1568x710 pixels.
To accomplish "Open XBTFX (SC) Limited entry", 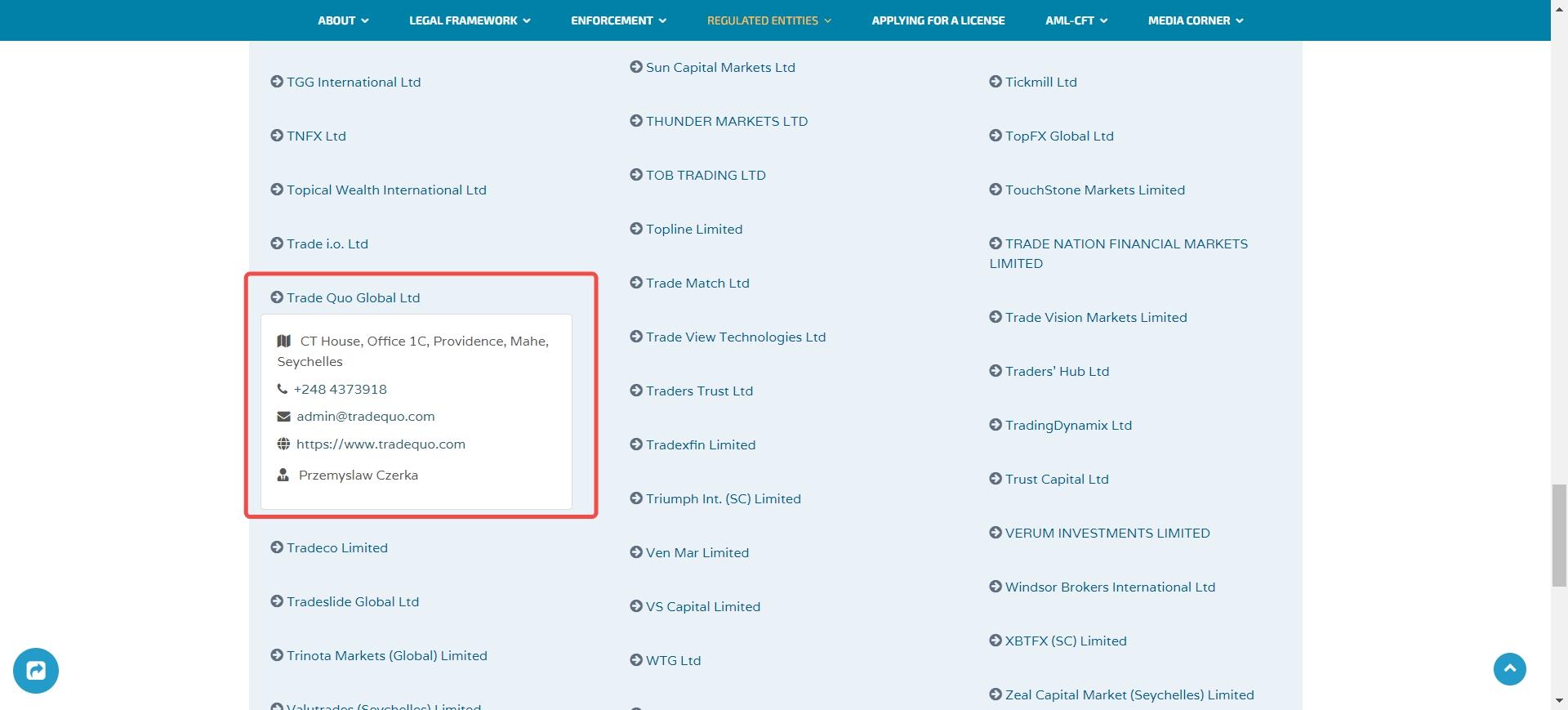I will pyautogui.click(x=1058, y=641).
